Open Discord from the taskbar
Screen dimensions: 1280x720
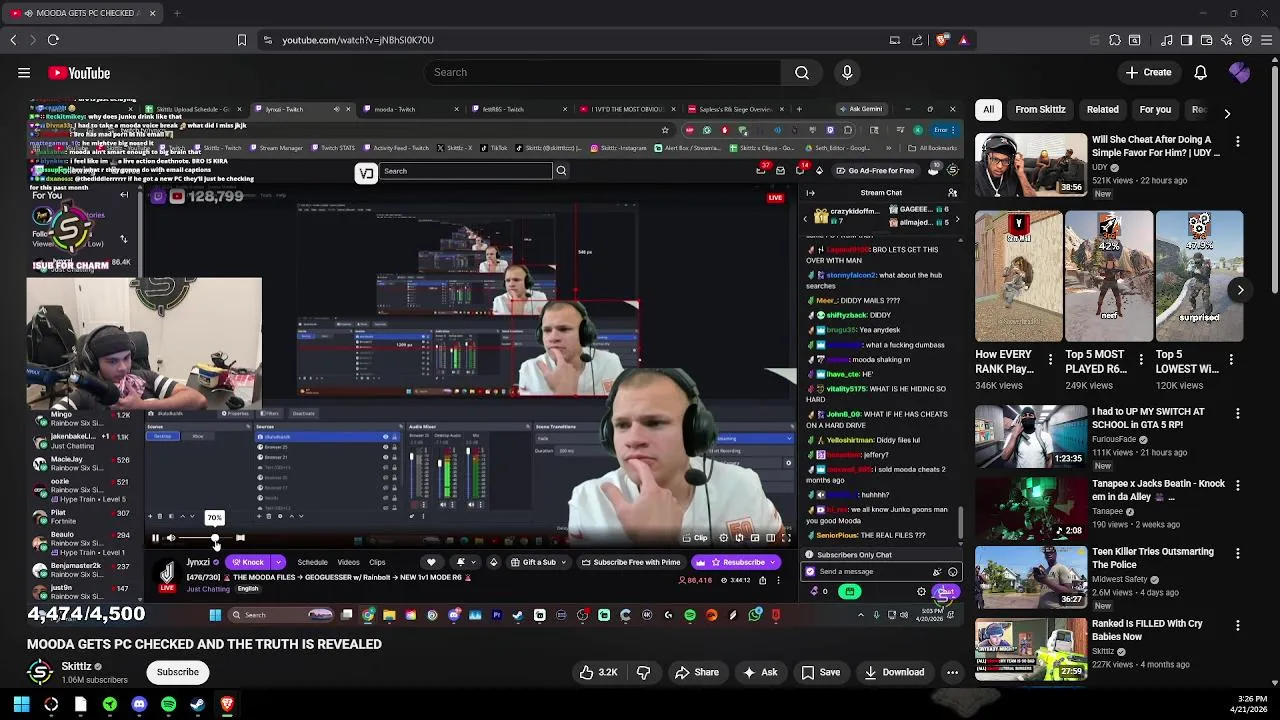point(139,704)
